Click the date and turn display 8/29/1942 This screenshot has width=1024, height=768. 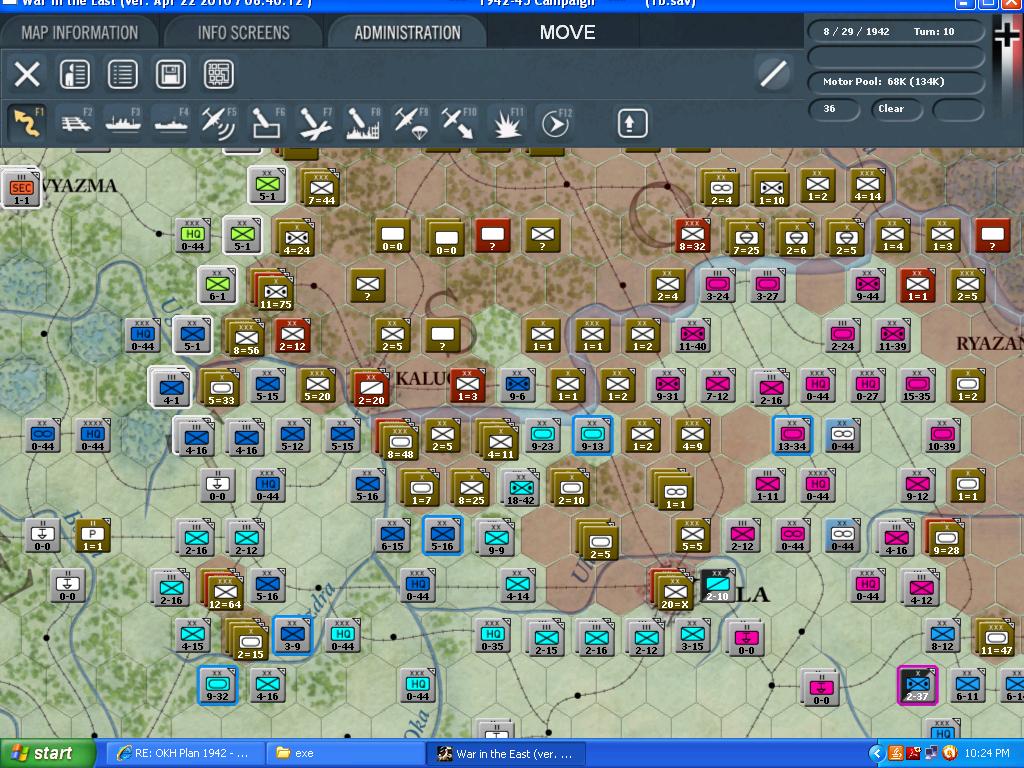coord(895,31)
